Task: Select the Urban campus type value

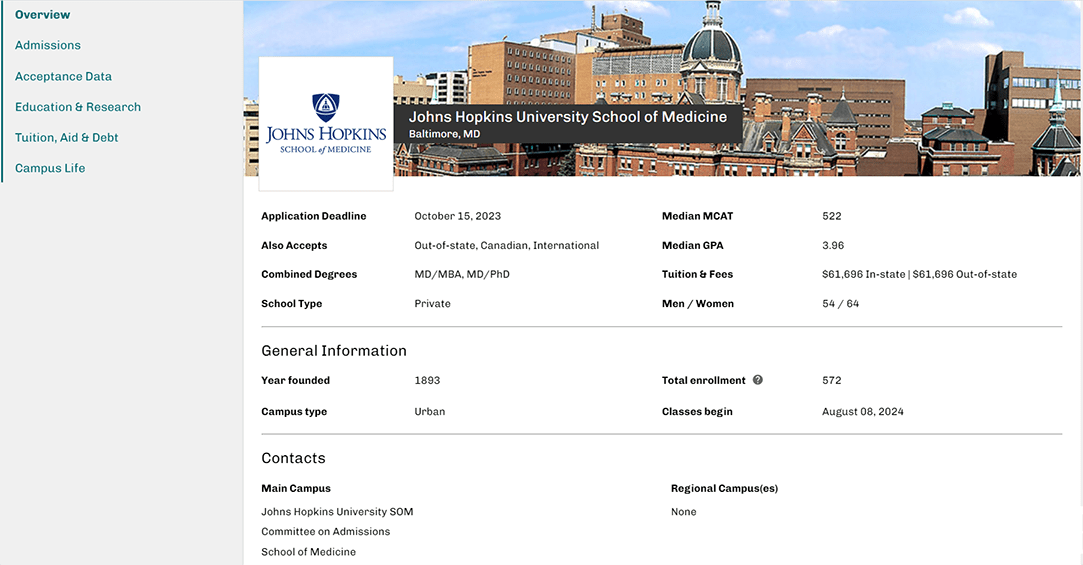Action: point(430,412)
